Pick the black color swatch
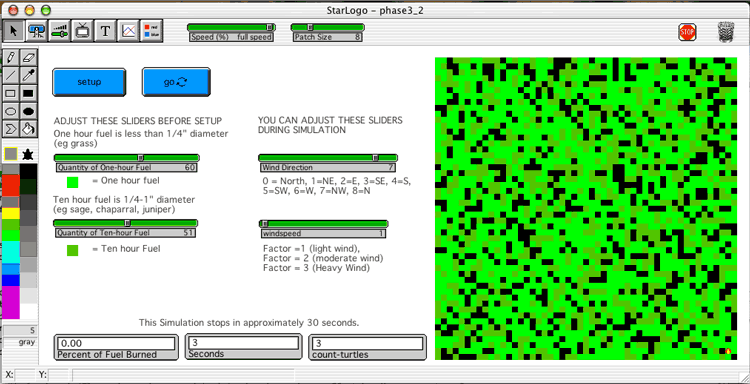750x384 pixels. coord(28,171)
